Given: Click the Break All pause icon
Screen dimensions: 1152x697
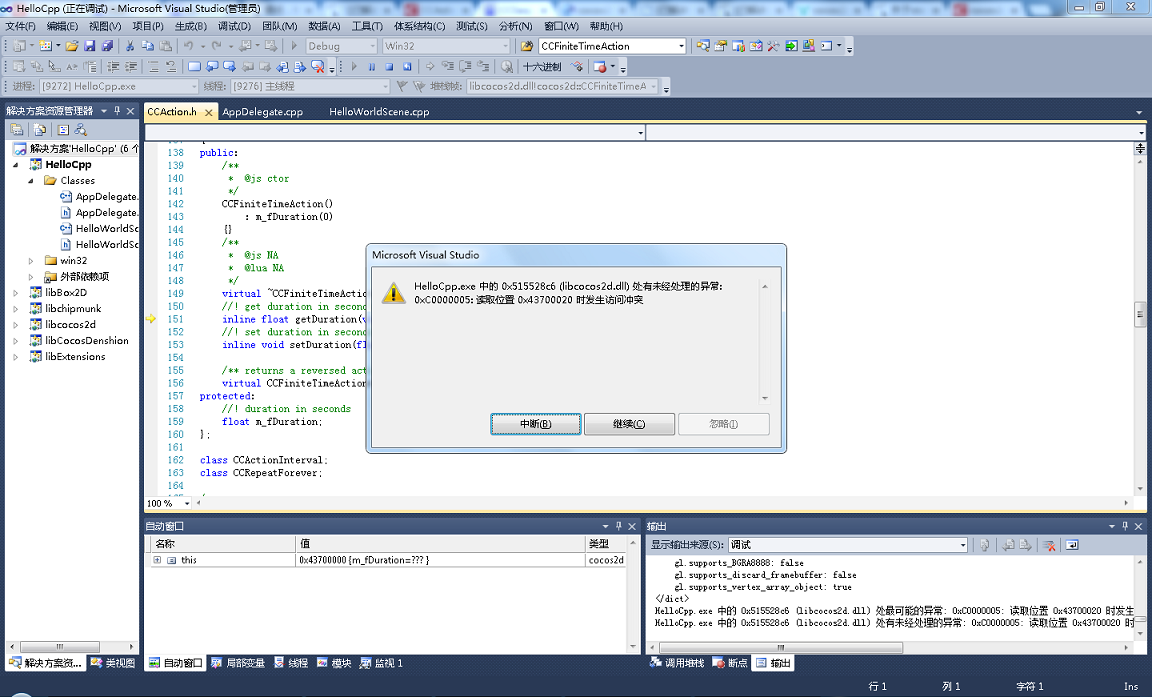Looking at the screenshot, I should 372,66.
